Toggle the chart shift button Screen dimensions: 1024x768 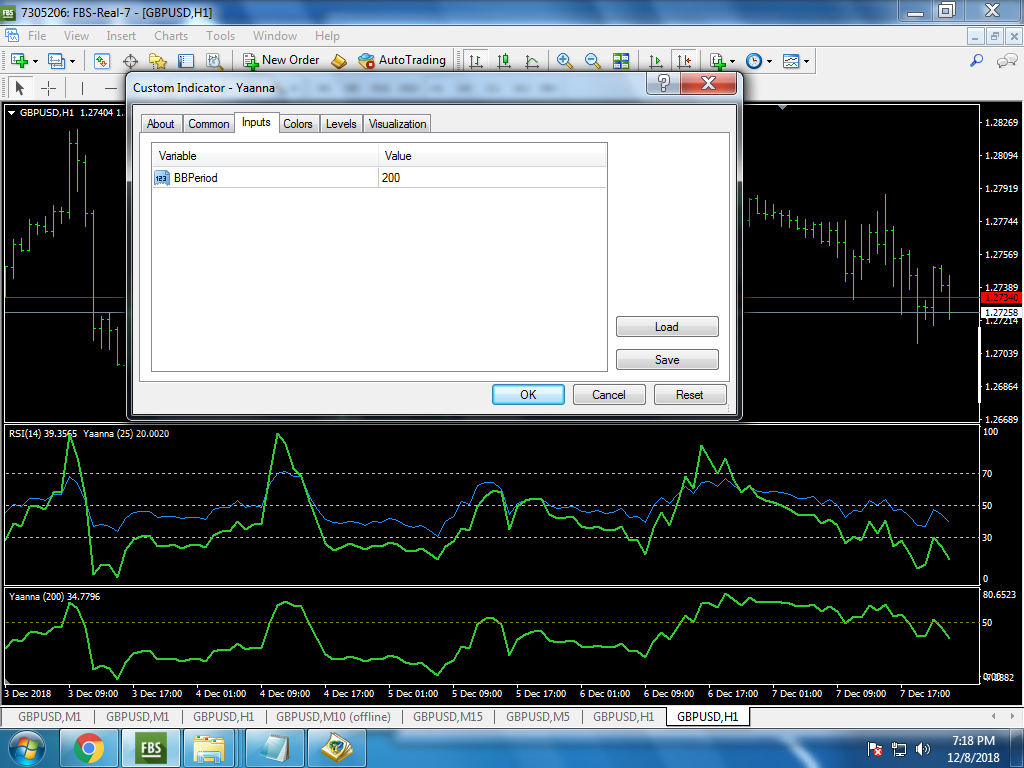point(684,61)
